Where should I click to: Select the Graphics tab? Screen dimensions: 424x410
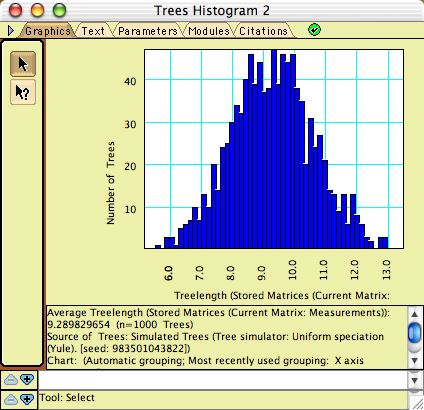pos(48,31)
